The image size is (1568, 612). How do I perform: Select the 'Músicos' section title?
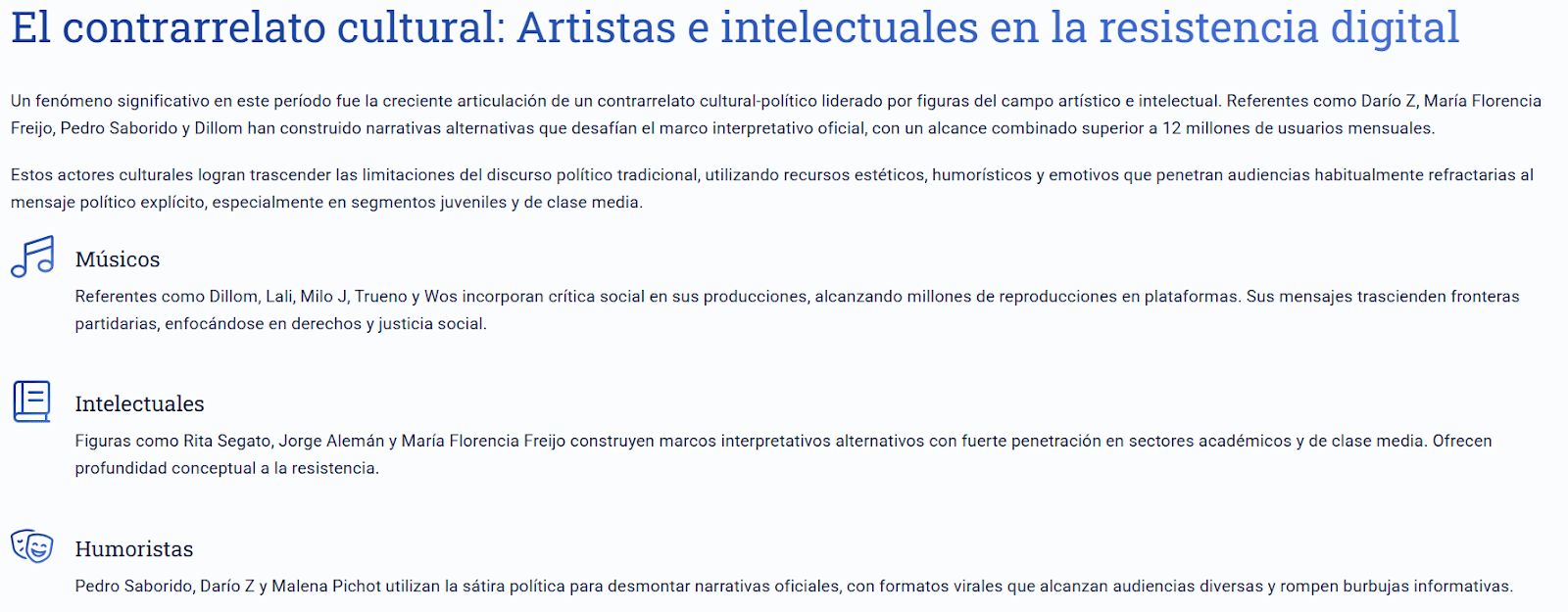118,259
